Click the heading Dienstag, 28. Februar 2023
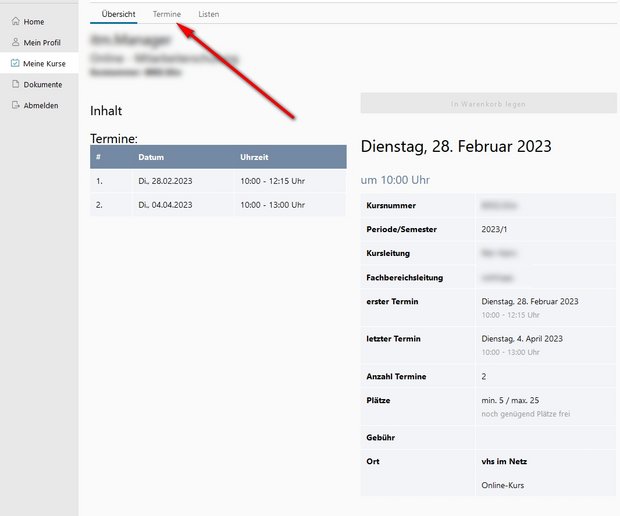Viewport: 620px width, 516px height. click(455, 146)
